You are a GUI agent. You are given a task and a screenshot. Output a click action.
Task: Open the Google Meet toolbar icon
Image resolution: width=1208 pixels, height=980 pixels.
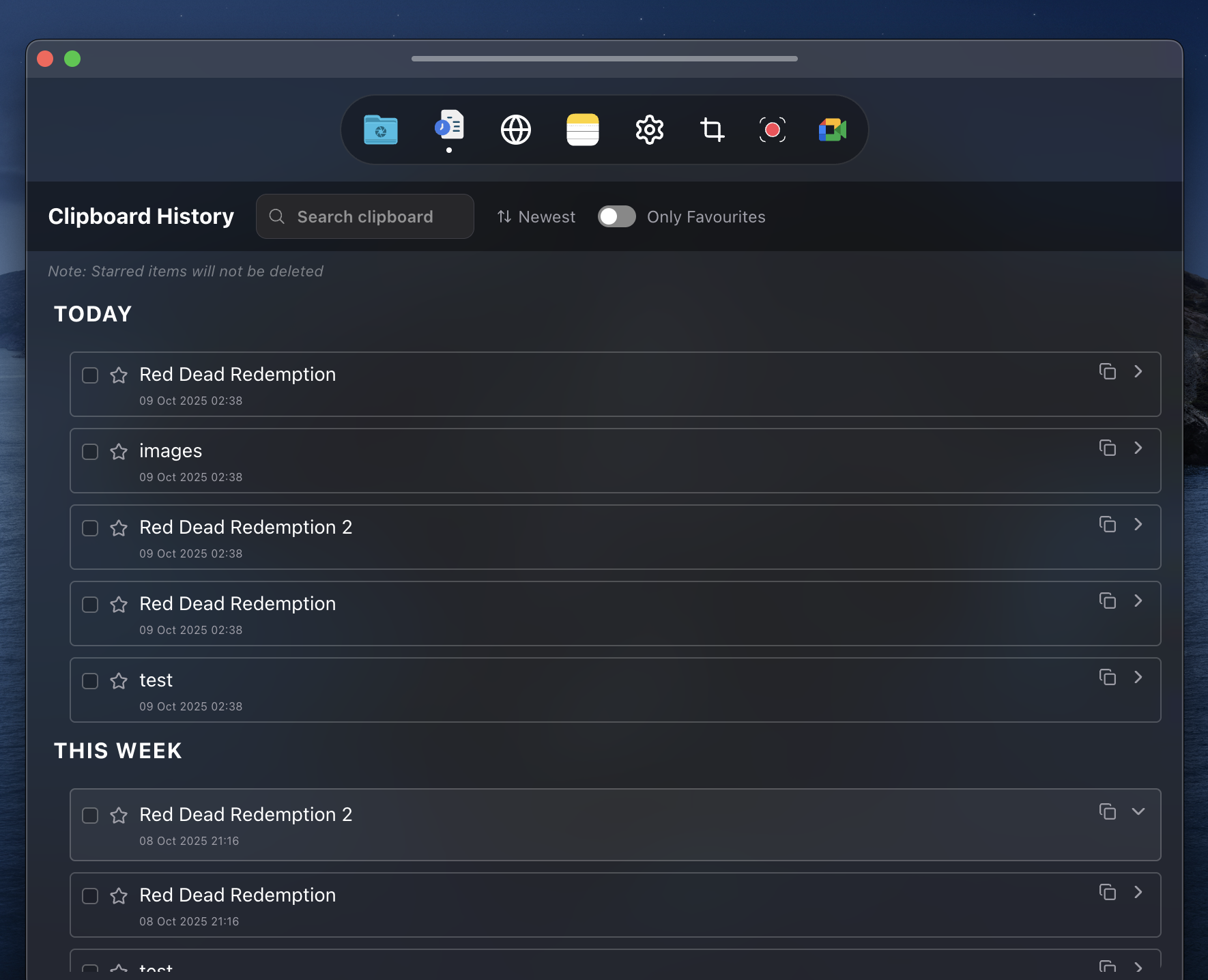832,130
